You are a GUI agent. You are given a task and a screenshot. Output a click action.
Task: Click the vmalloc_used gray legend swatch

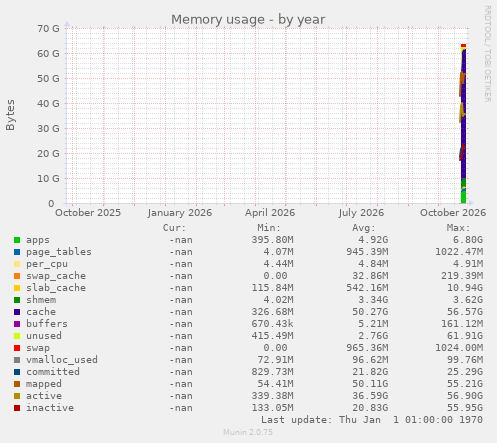pyautogui.click(x=17, y=360)
